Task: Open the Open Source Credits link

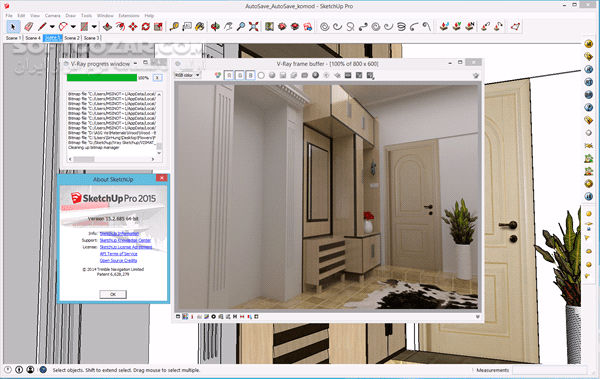Action: coord(118,261)
